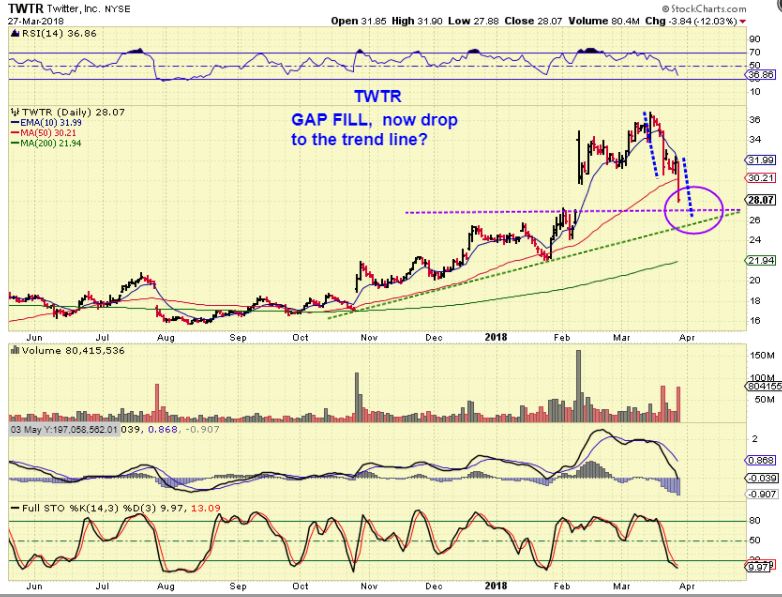The height and width of the screenshot is (597, 782).
Task: Click Aug on the bottom stochastic date axis
Action: [166, 586]
